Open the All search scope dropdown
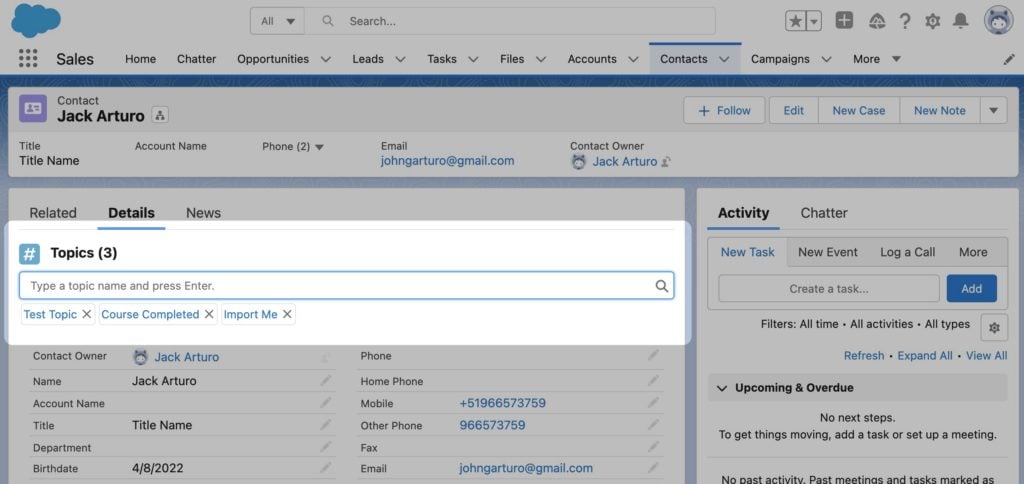 (x=278, y=21)
